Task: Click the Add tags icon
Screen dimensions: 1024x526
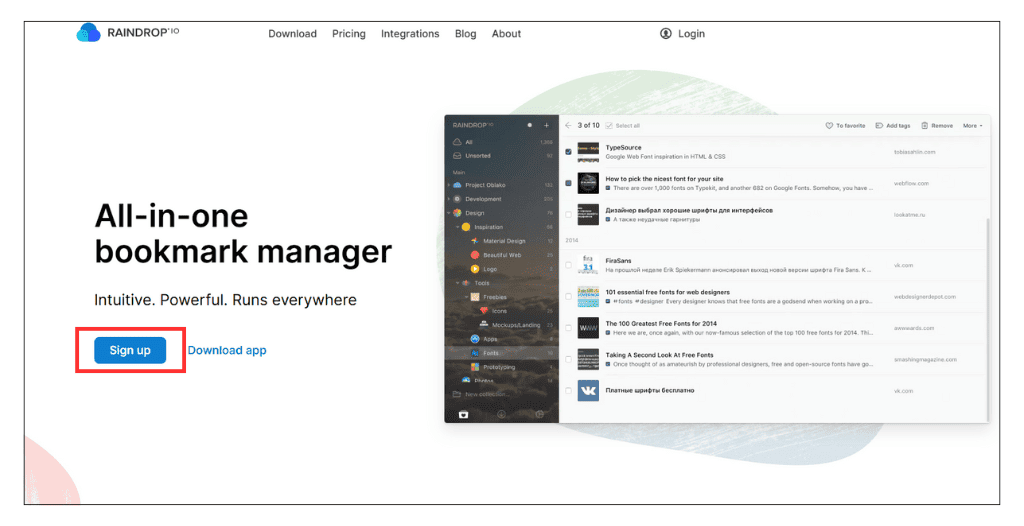Action: coord(879,126)
